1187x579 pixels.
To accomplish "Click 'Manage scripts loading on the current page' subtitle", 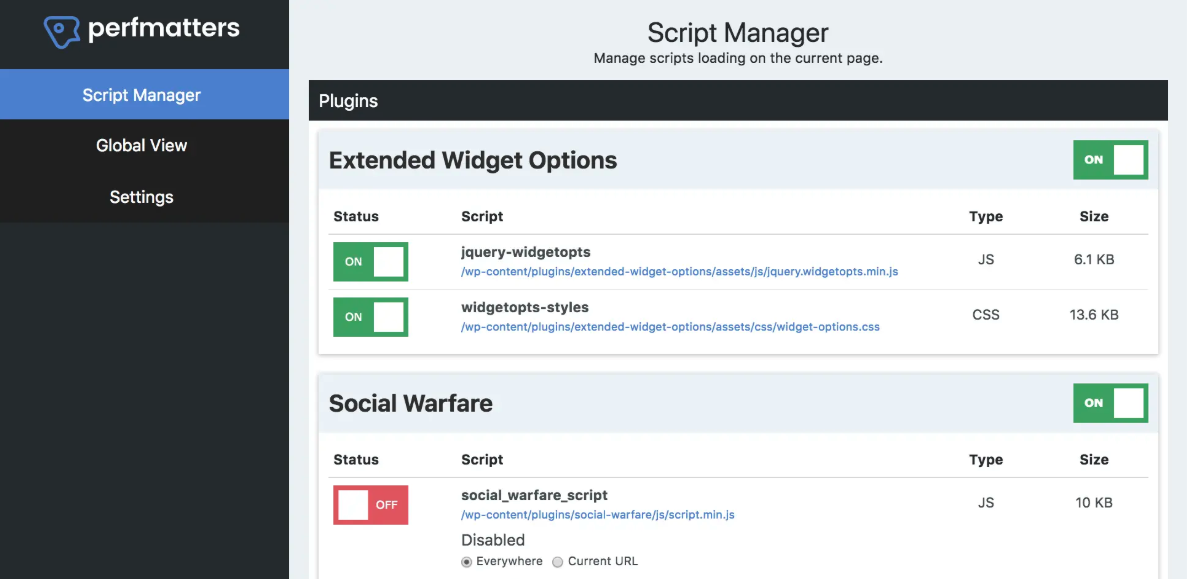I will [738, 58].
